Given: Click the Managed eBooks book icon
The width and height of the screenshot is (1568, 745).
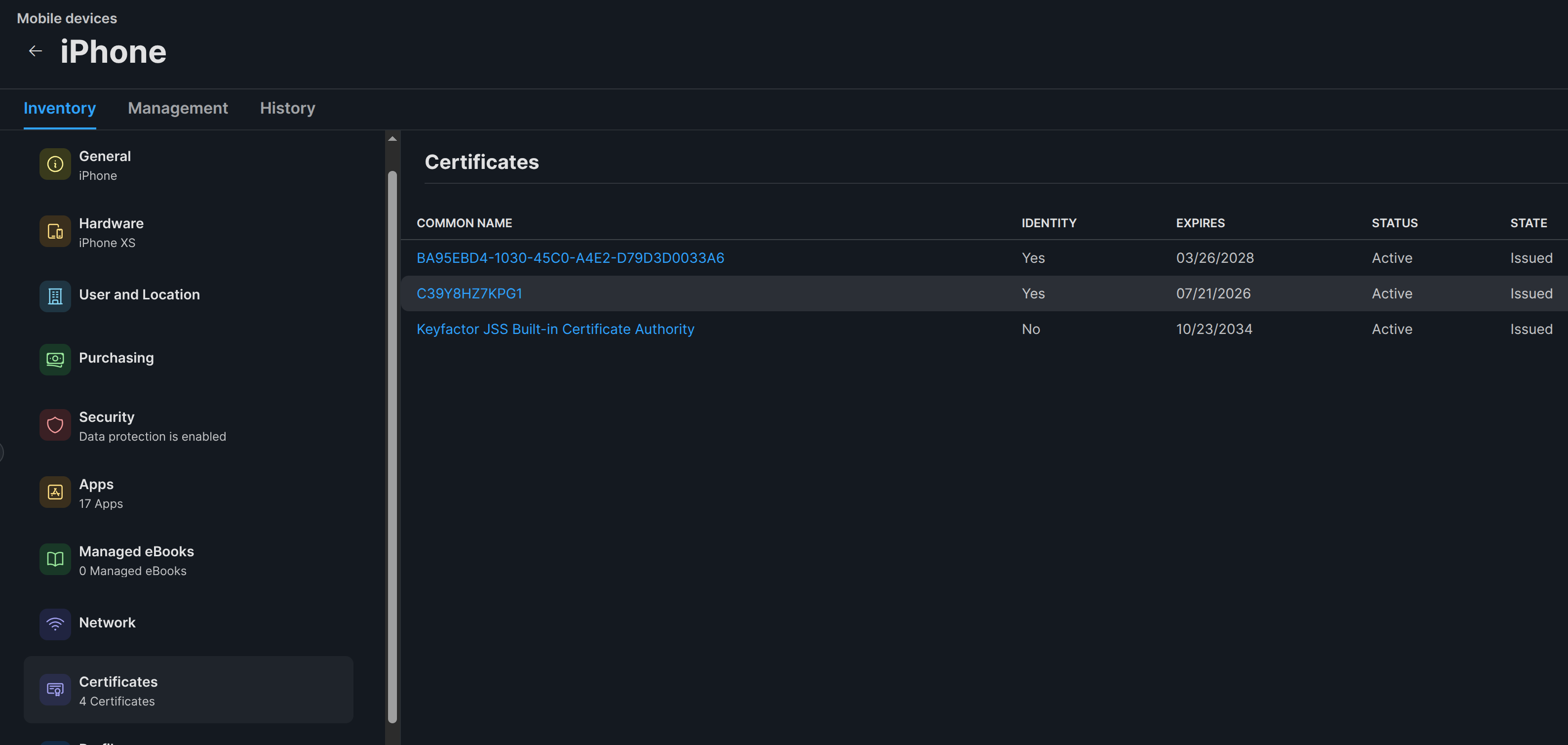Looking at the screenshot, I should click(55, 559).
